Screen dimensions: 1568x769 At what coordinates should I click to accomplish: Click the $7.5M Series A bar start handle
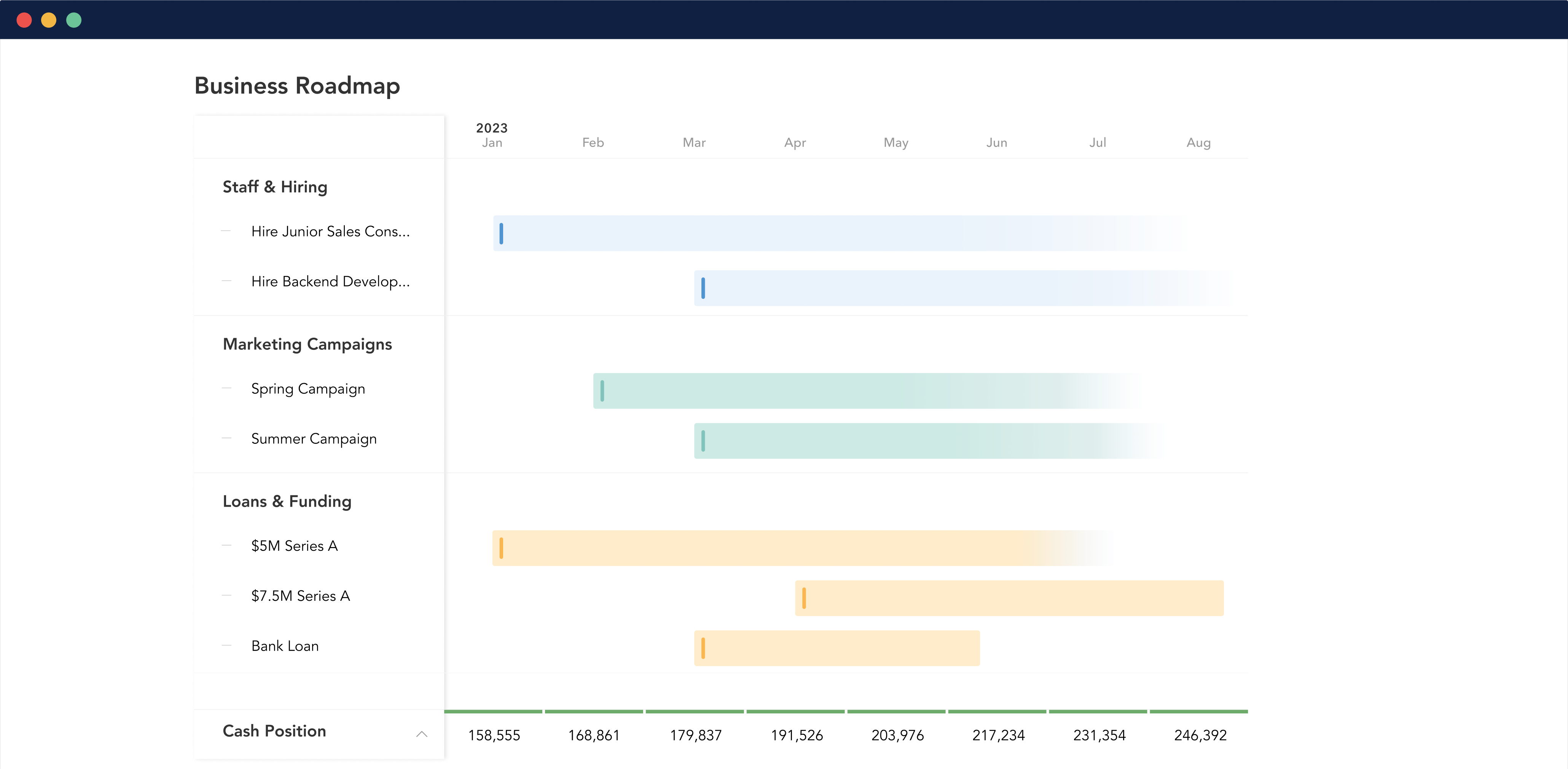click(x=803, y=598)
